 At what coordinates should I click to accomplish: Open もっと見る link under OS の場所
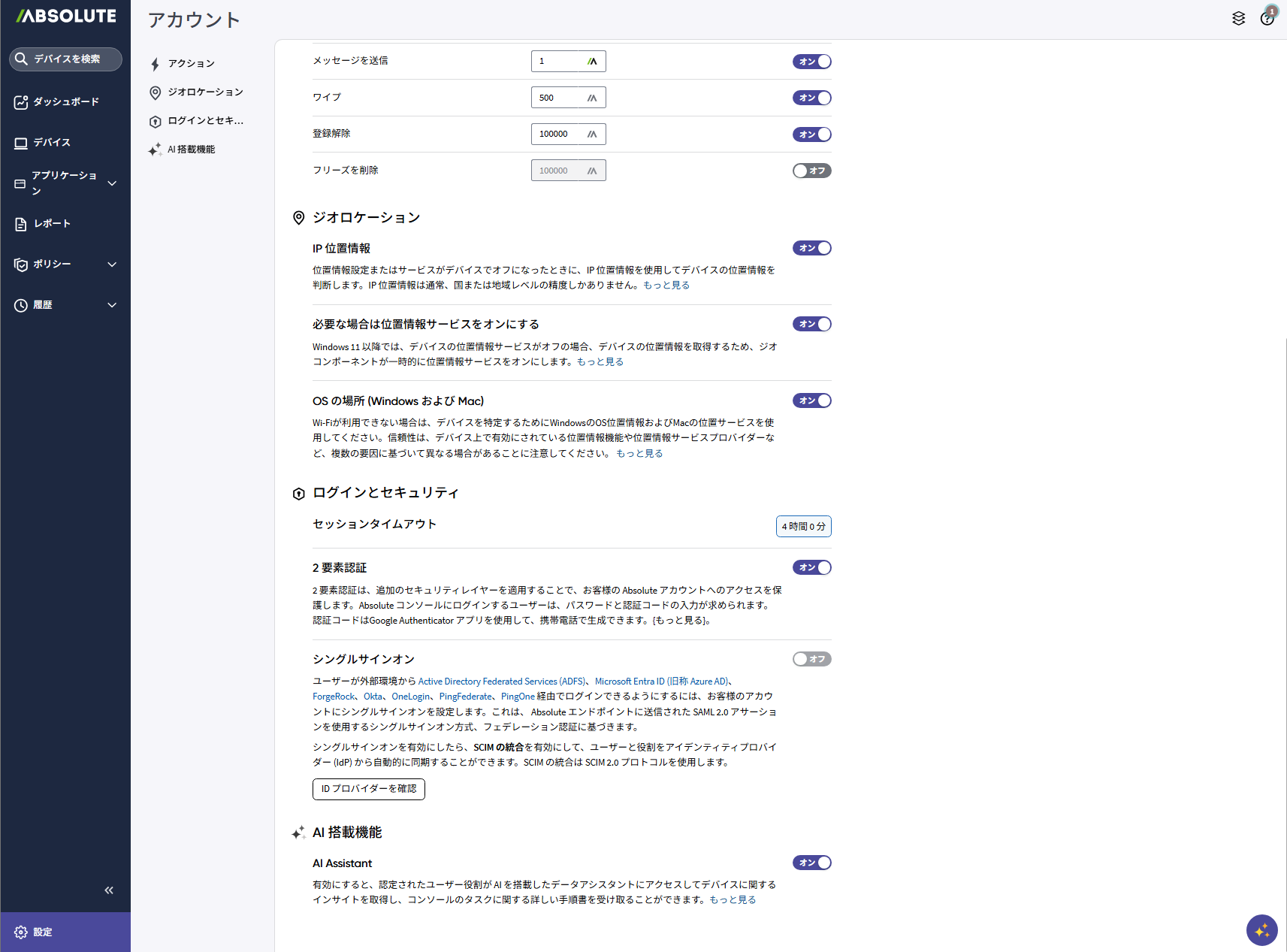(639, 454)
